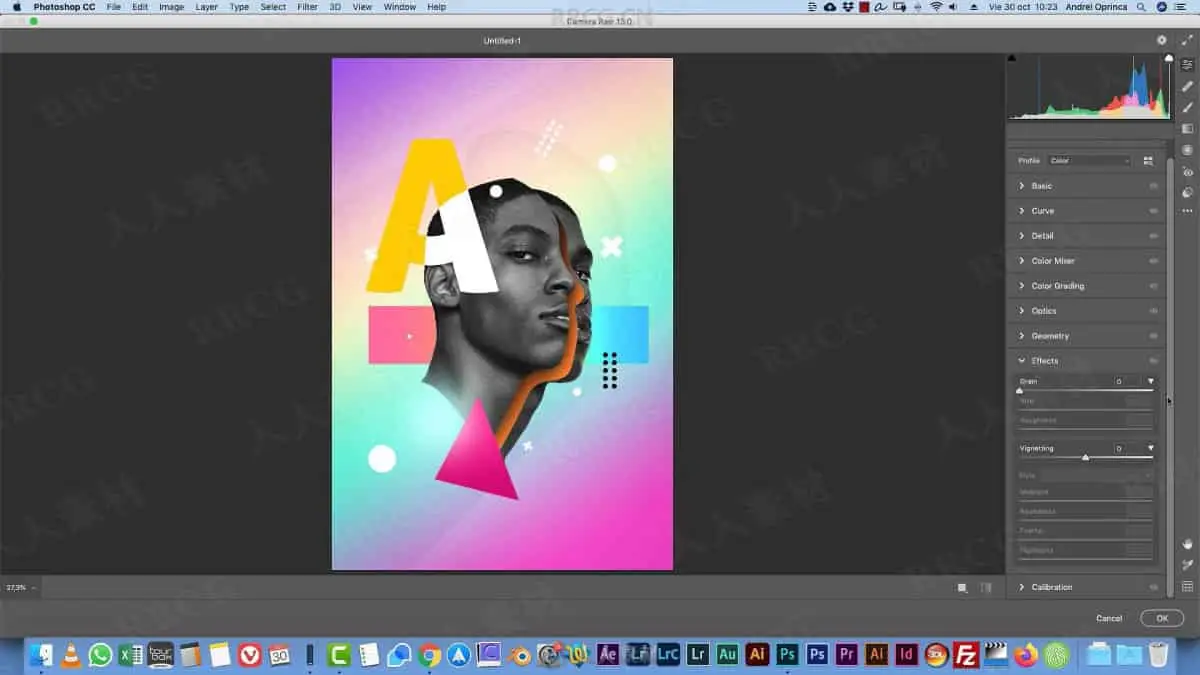Image resolution: width=1200 pixels, height=675 pixels.
Task: Collapse Grain options disclosure triangle
Action: [1151, 381]
